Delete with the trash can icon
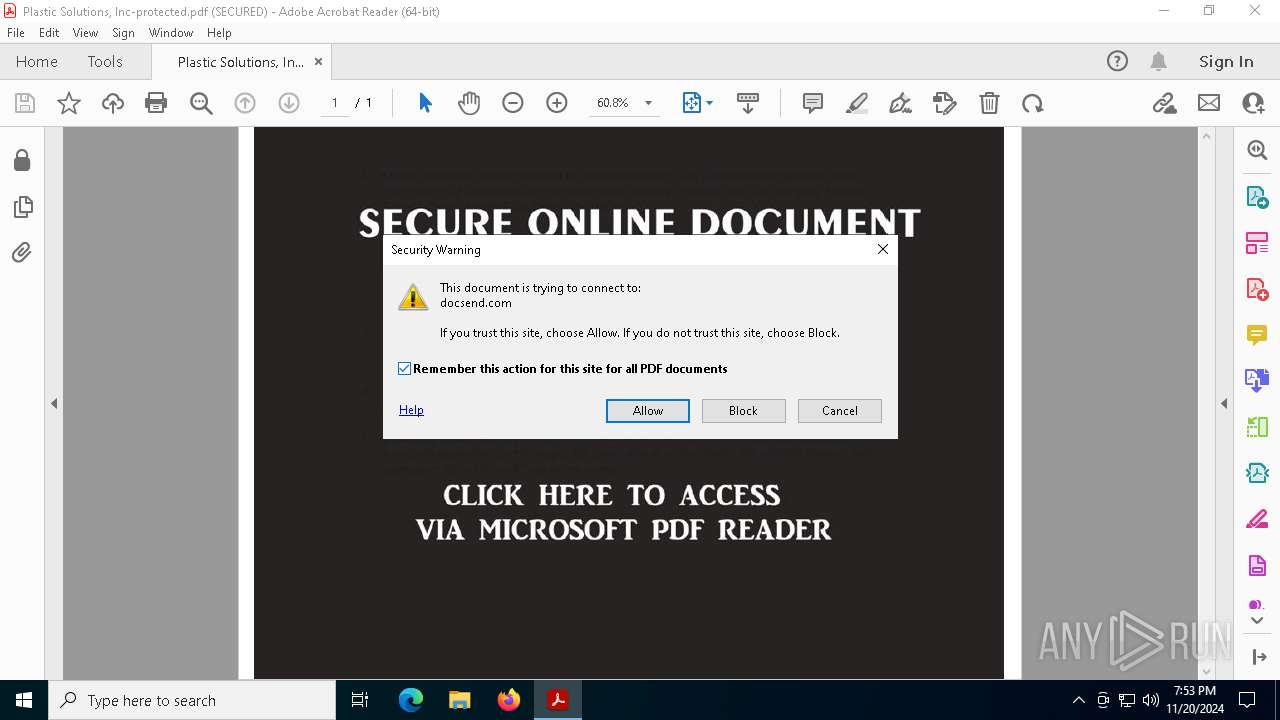1280x720 pixels. pyautogui.click(x=989, y=103)
